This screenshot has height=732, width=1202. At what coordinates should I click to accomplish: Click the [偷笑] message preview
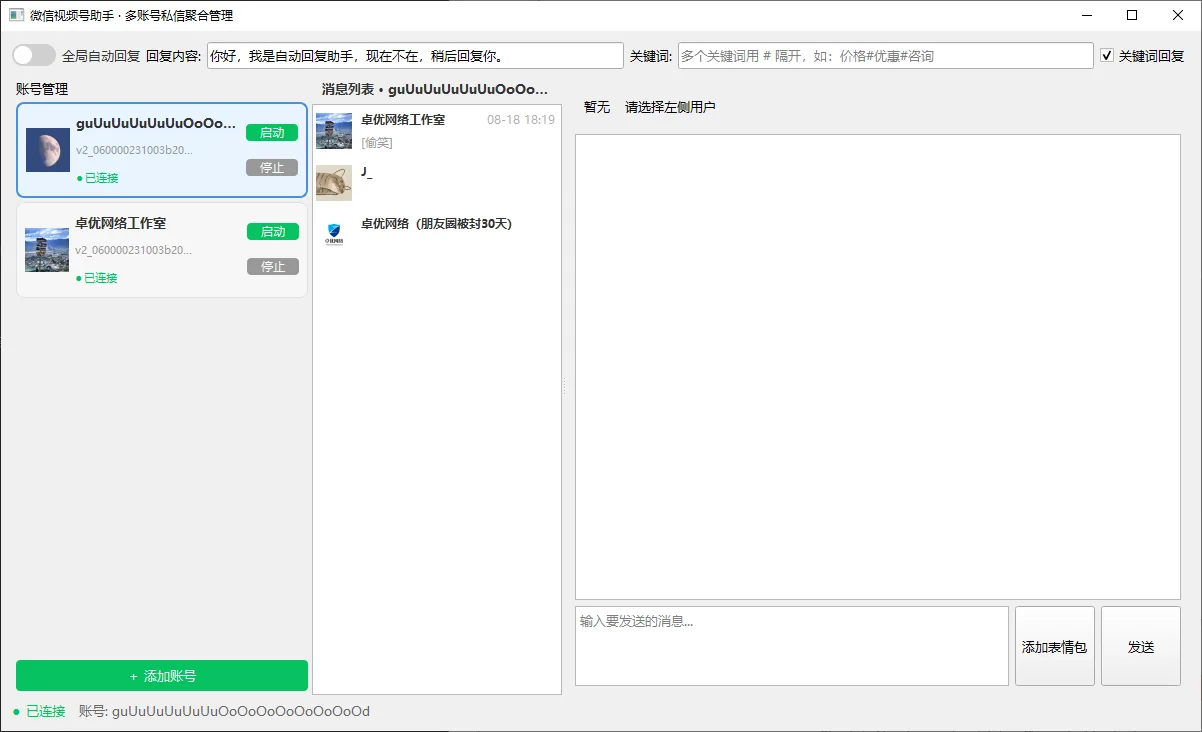(377, 143)
